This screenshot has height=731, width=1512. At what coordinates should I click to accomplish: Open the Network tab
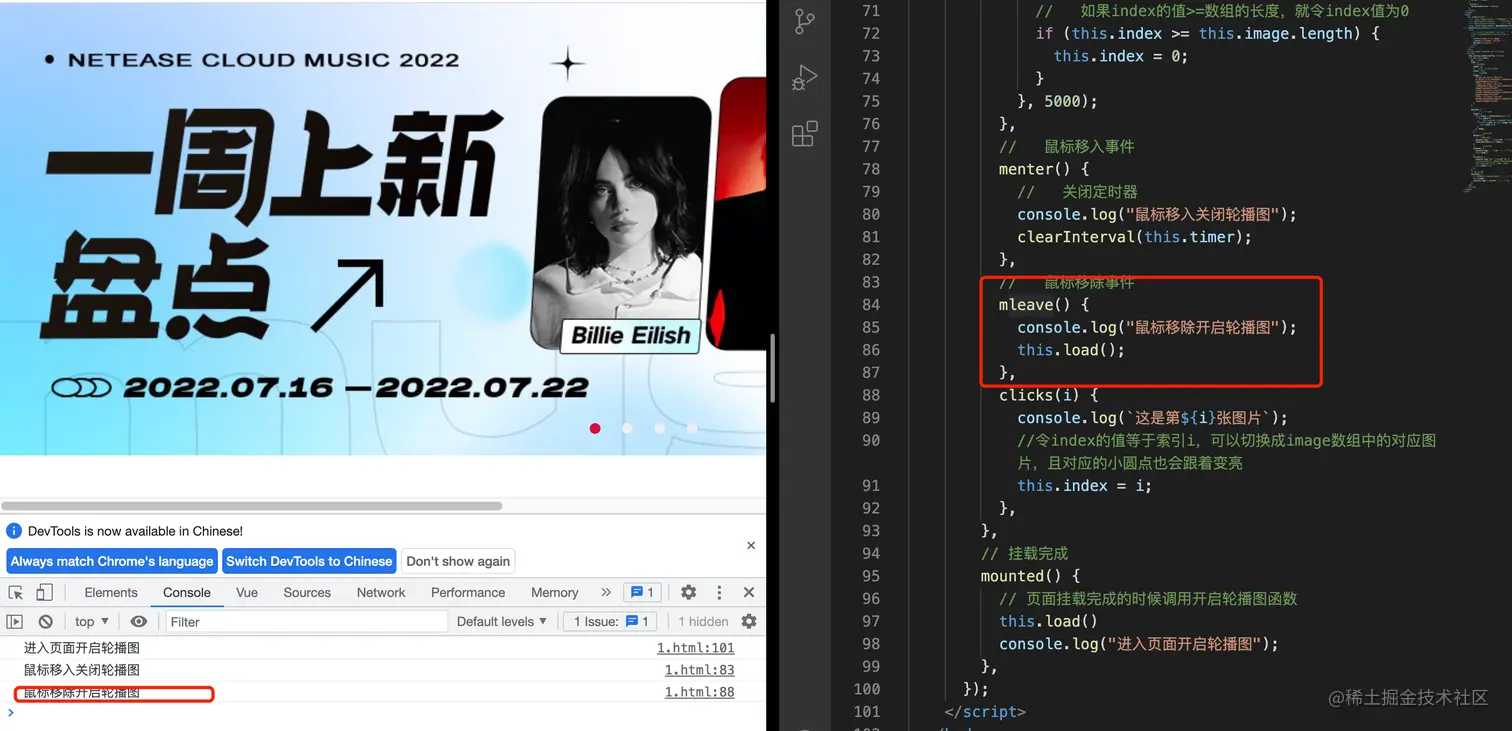pos(381,592)
